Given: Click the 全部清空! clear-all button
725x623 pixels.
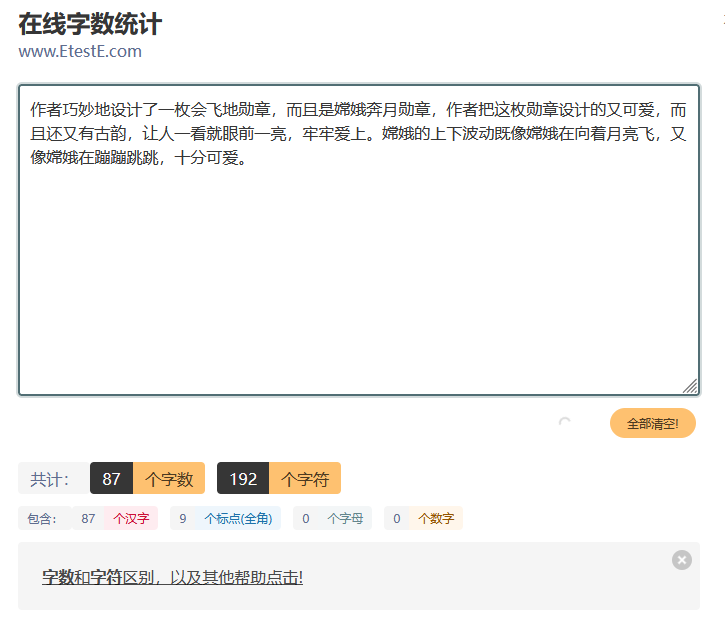Looking at the screenshot, I should (652, 423).
